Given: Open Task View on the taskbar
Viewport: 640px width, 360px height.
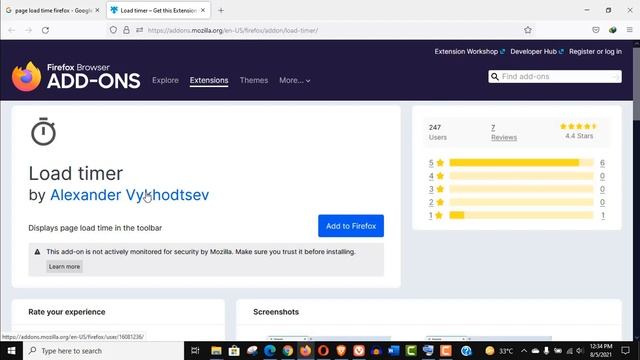Looking at the screenshot, I should (195, 351).
